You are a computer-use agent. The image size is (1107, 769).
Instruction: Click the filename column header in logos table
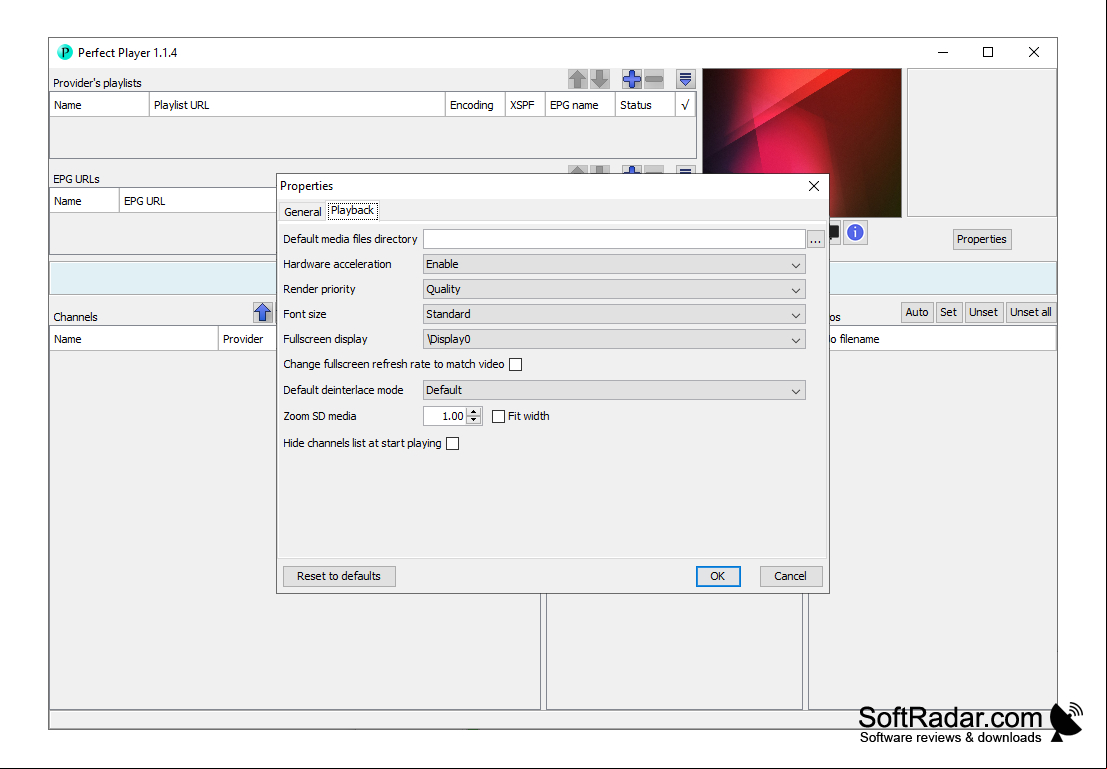(x=943, y=339)
